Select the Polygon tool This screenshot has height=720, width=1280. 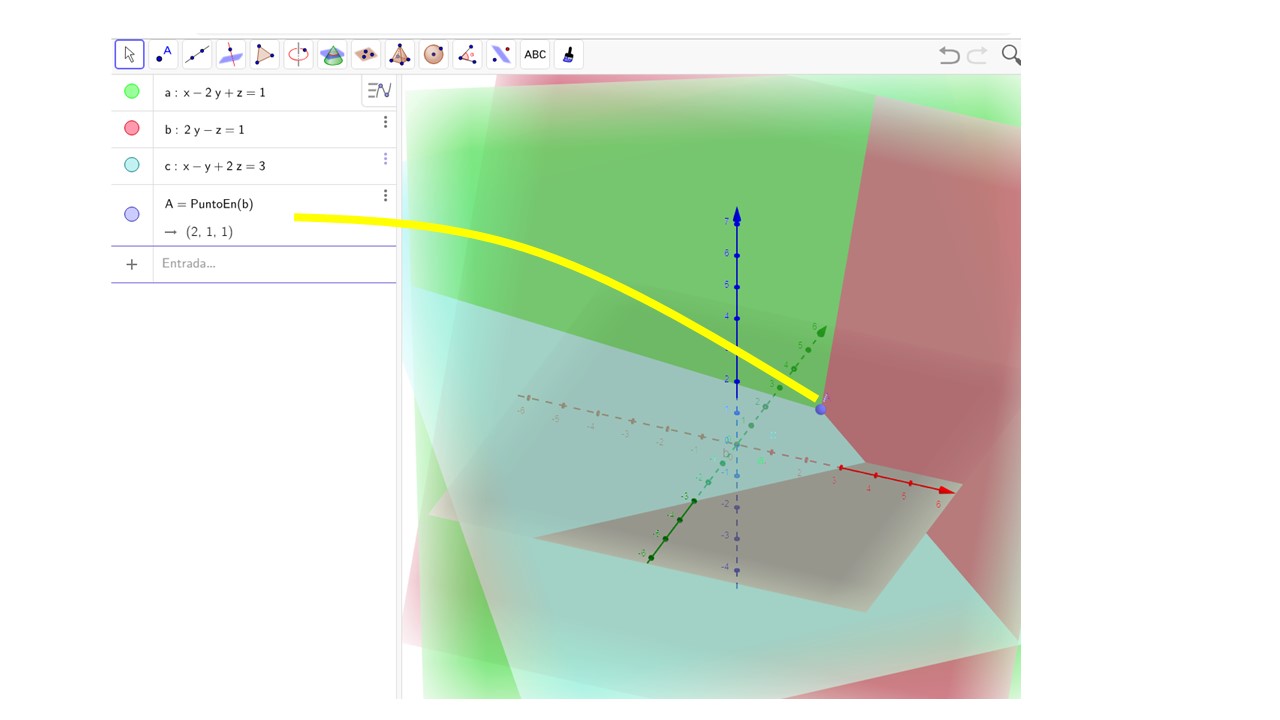click(265, 54)
